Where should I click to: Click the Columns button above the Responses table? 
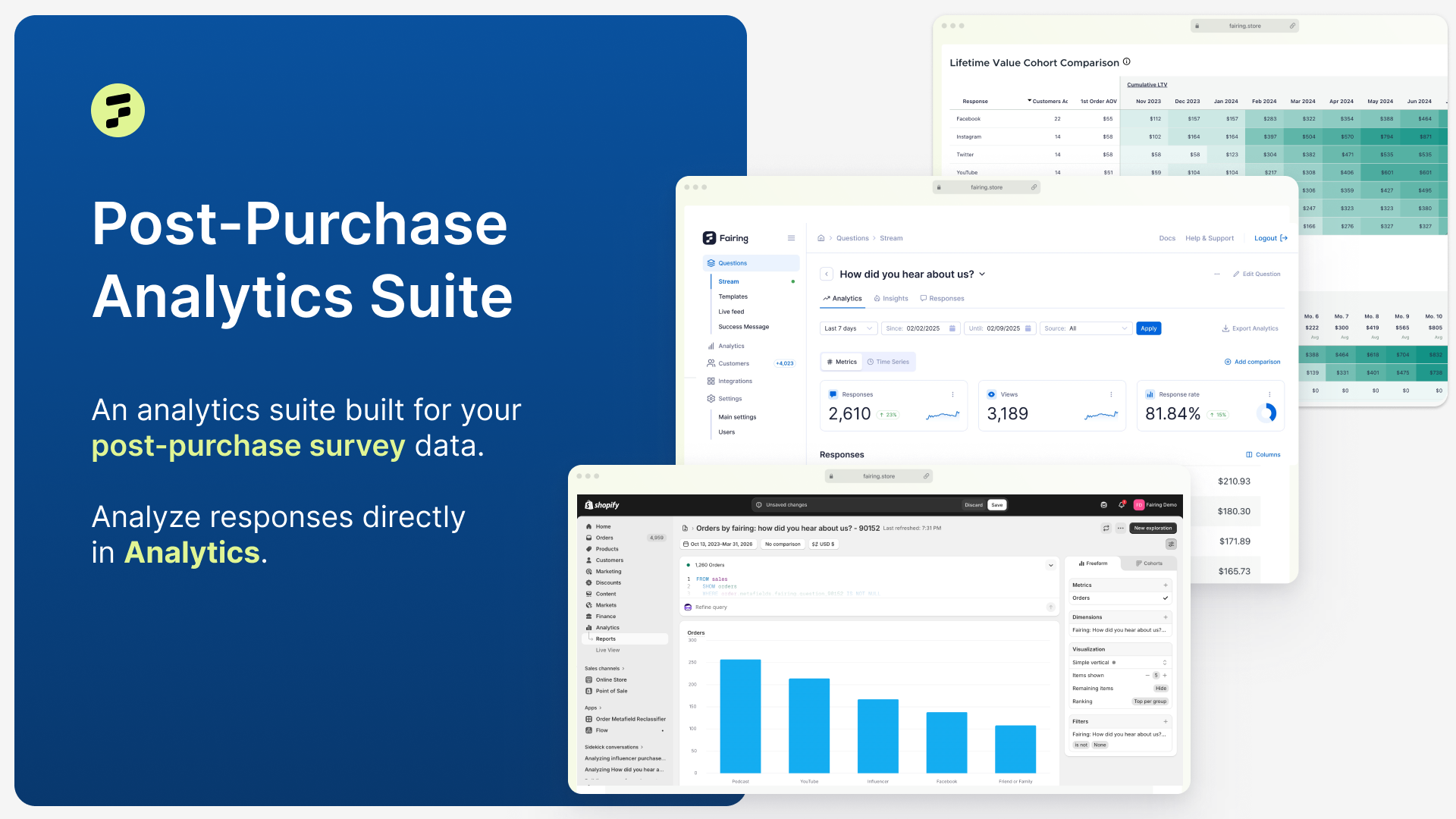(1263, 454)
